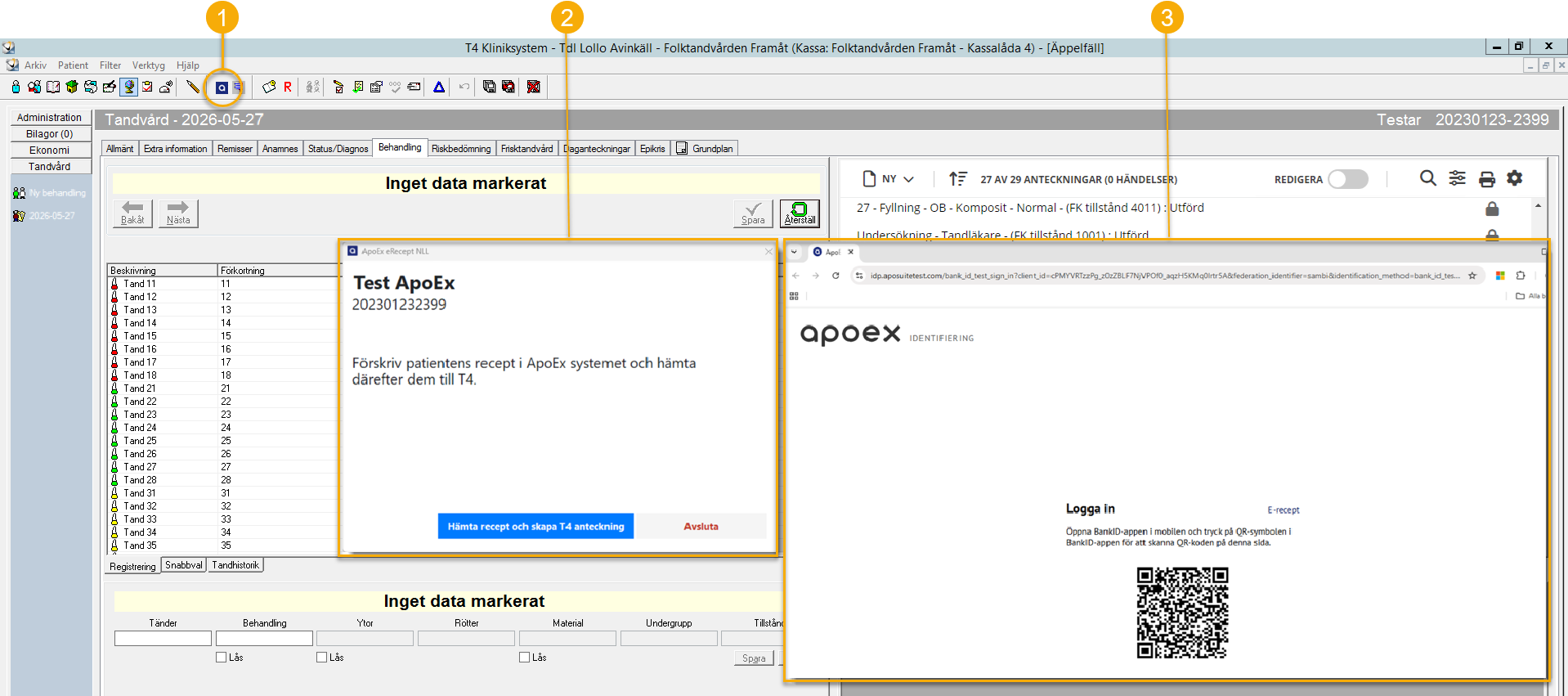Screen dimensions: 1568x696
Task: Check the Lås box under Ytor
Action: click(321, 658)
